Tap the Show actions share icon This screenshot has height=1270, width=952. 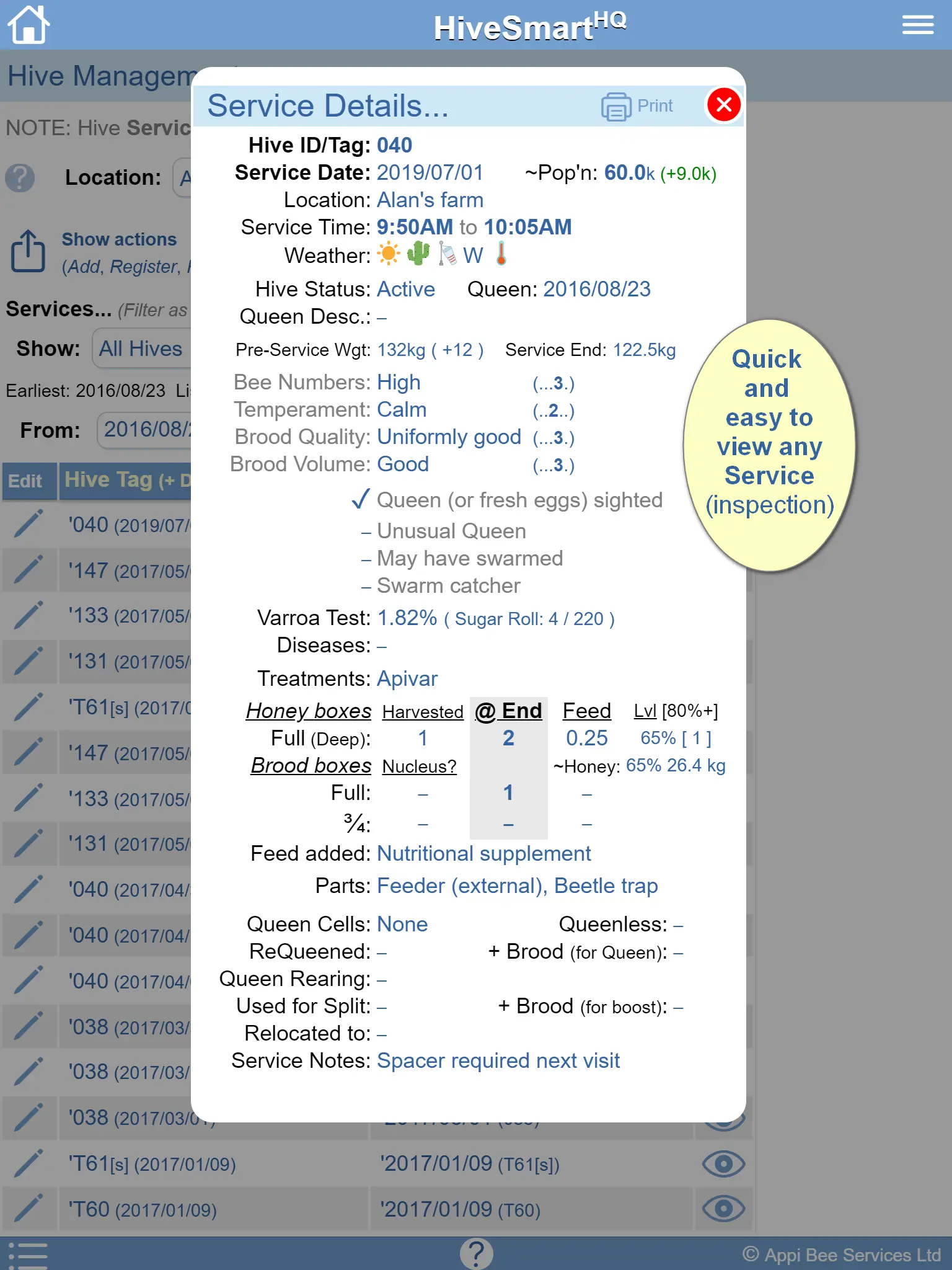pyautogui.click(x=28, y=251)
